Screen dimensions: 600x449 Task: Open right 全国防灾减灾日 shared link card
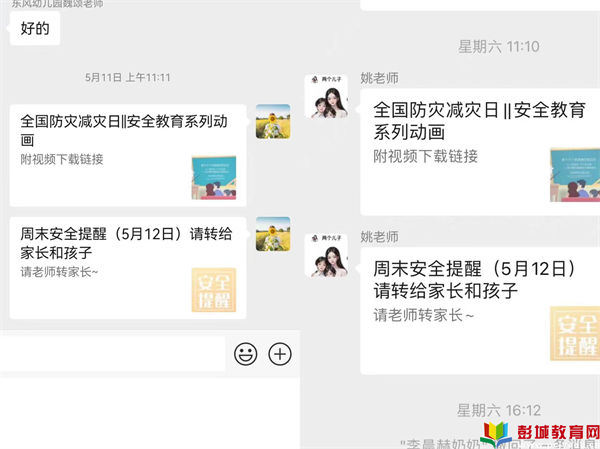coord(480,152)
